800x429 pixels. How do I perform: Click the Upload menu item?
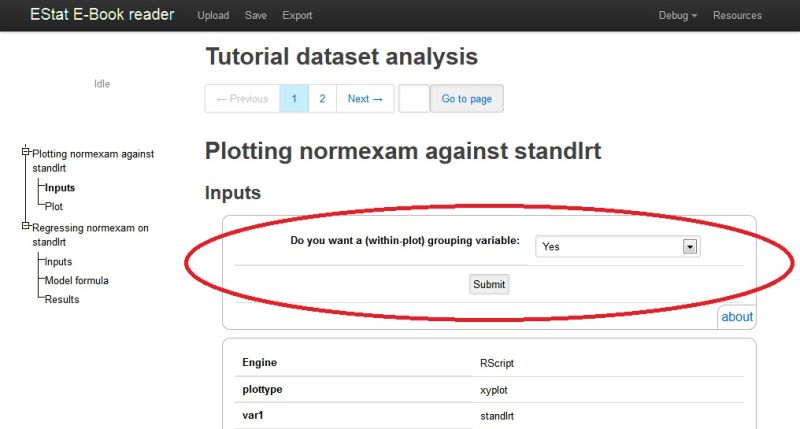click(x=213, y=15)
